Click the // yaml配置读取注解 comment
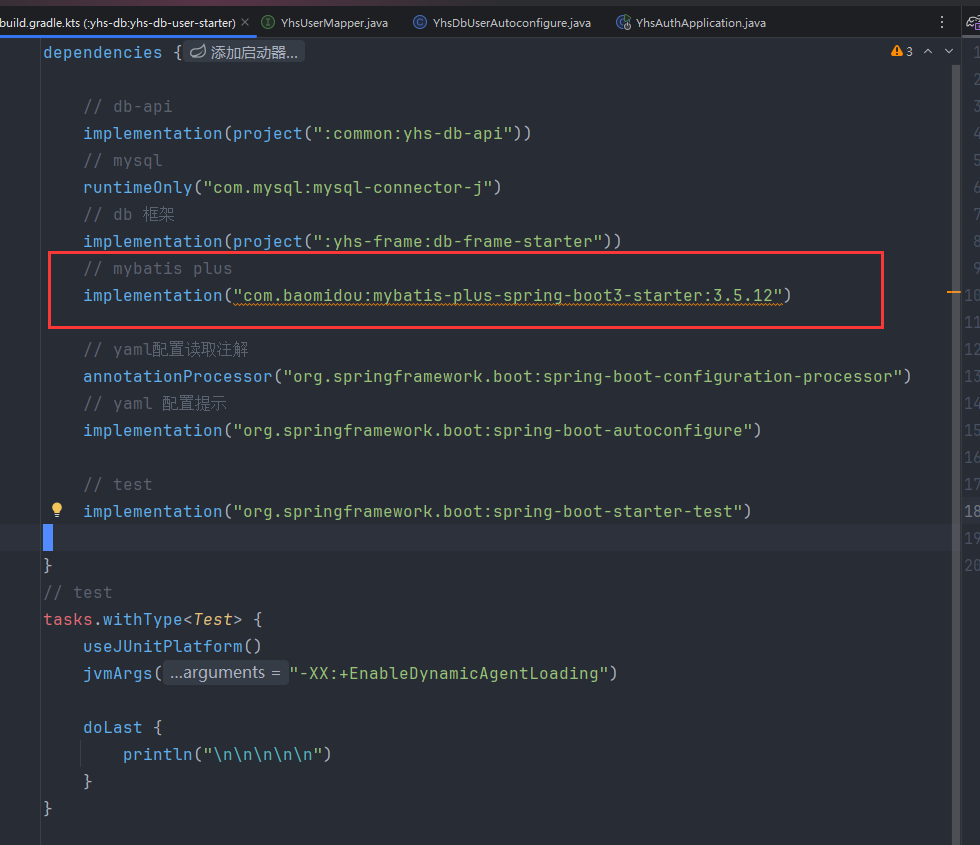Viewport: 980px width, 845px height. pos(166,349)
